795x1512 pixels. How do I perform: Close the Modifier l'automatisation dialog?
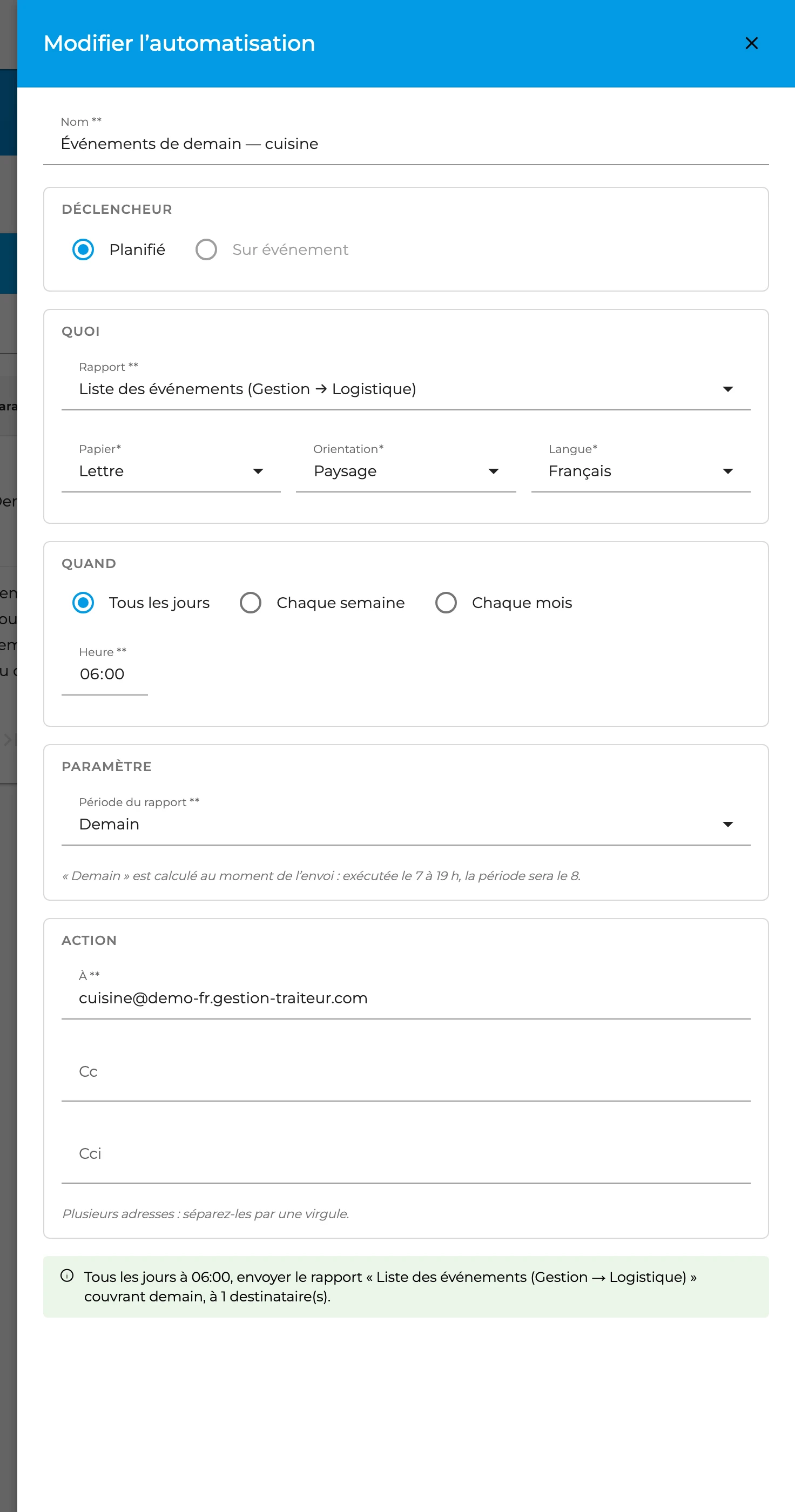751,43
